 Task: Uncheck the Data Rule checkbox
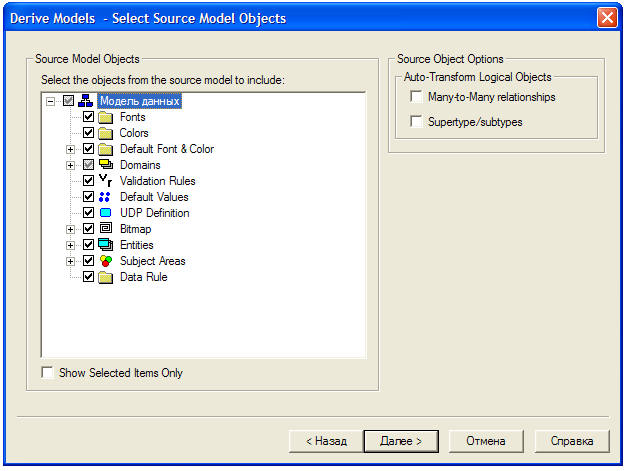coord(88,277)
